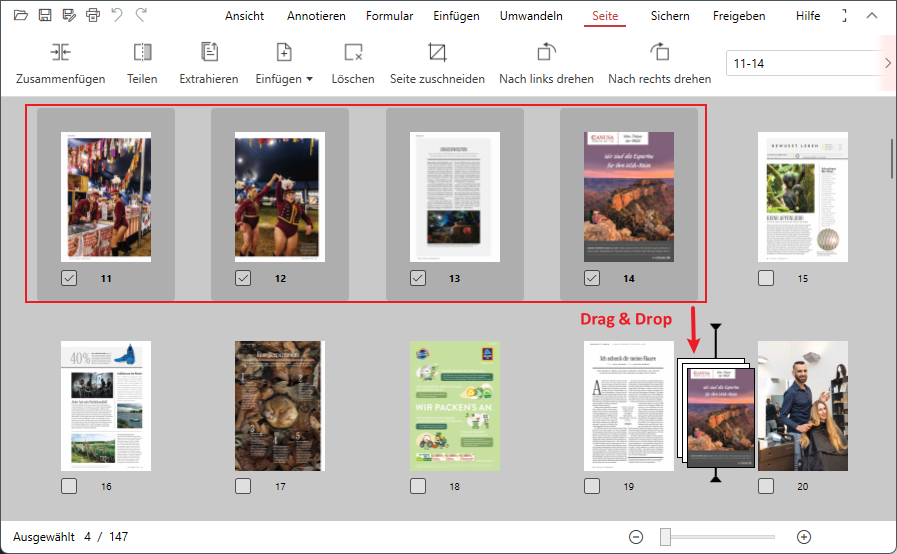Viewport: 897px width, 554px height.
Task: Uncheck page 13 checkbox
Action: click(x=418, y=278)
